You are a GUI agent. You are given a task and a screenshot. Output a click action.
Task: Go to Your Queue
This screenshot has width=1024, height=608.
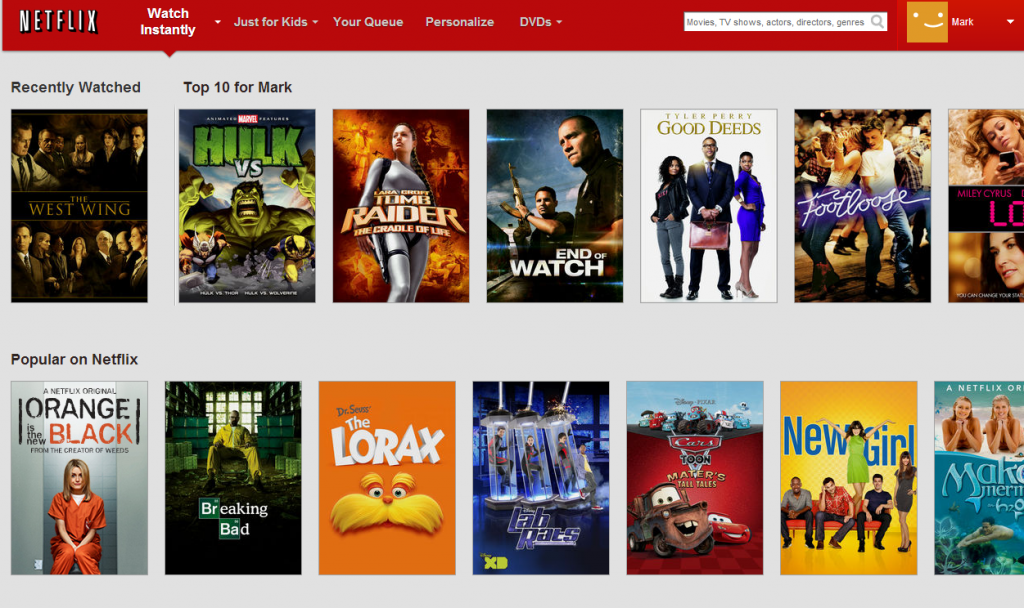click(368, 22)
